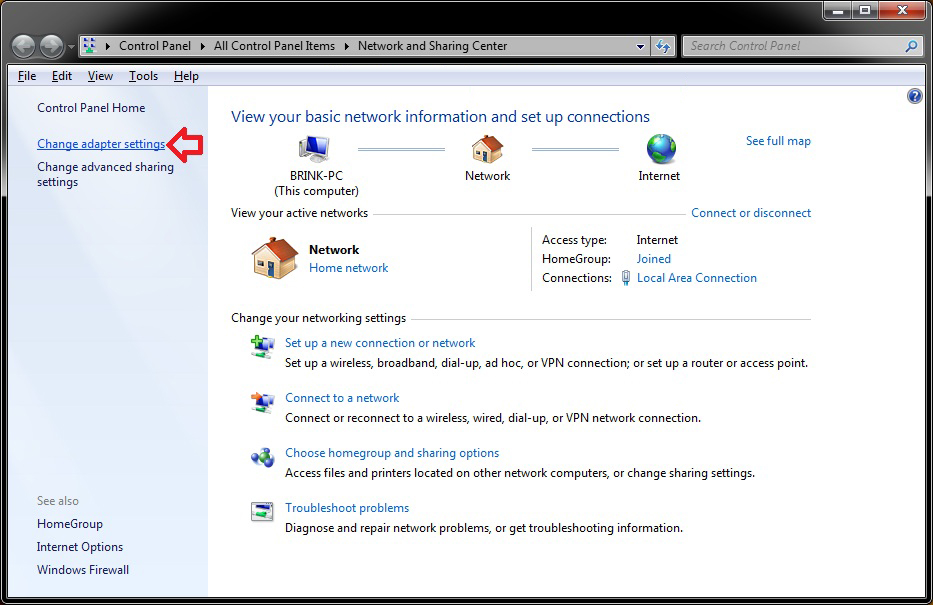Open Windows Firewall from See also
Image resolution: width=933 pixels, height=605 pixels.
[x=83, y=570]
